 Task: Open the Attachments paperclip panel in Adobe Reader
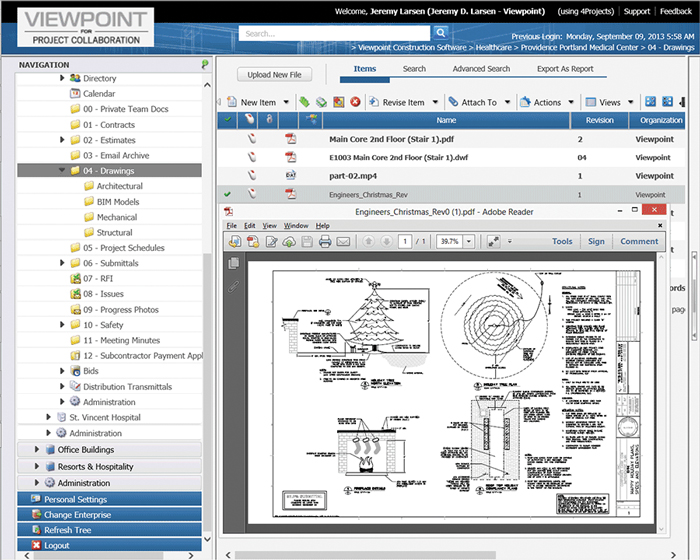[x=233, y=286]
